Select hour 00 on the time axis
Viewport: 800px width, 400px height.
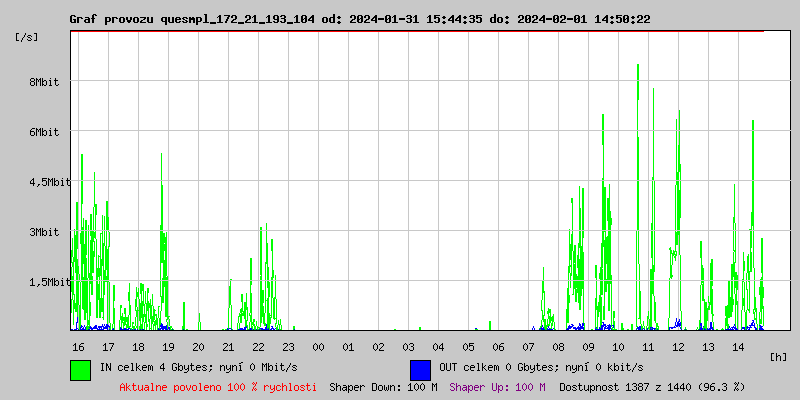tap(318, 346)
